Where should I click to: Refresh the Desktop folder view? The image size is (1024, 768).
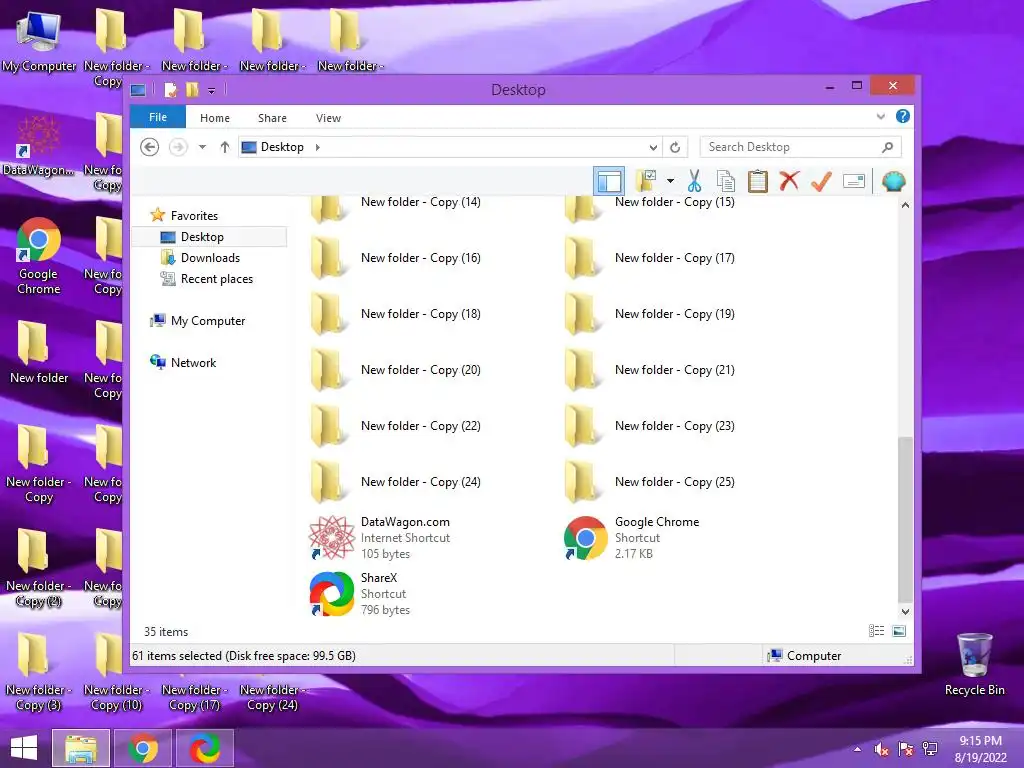[675, 147]
